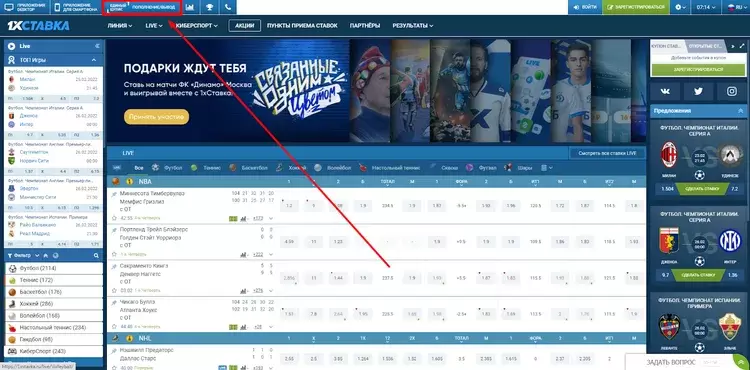Filter LIVE by Баскетбол

pyautogui.click(x=248, y=168)
